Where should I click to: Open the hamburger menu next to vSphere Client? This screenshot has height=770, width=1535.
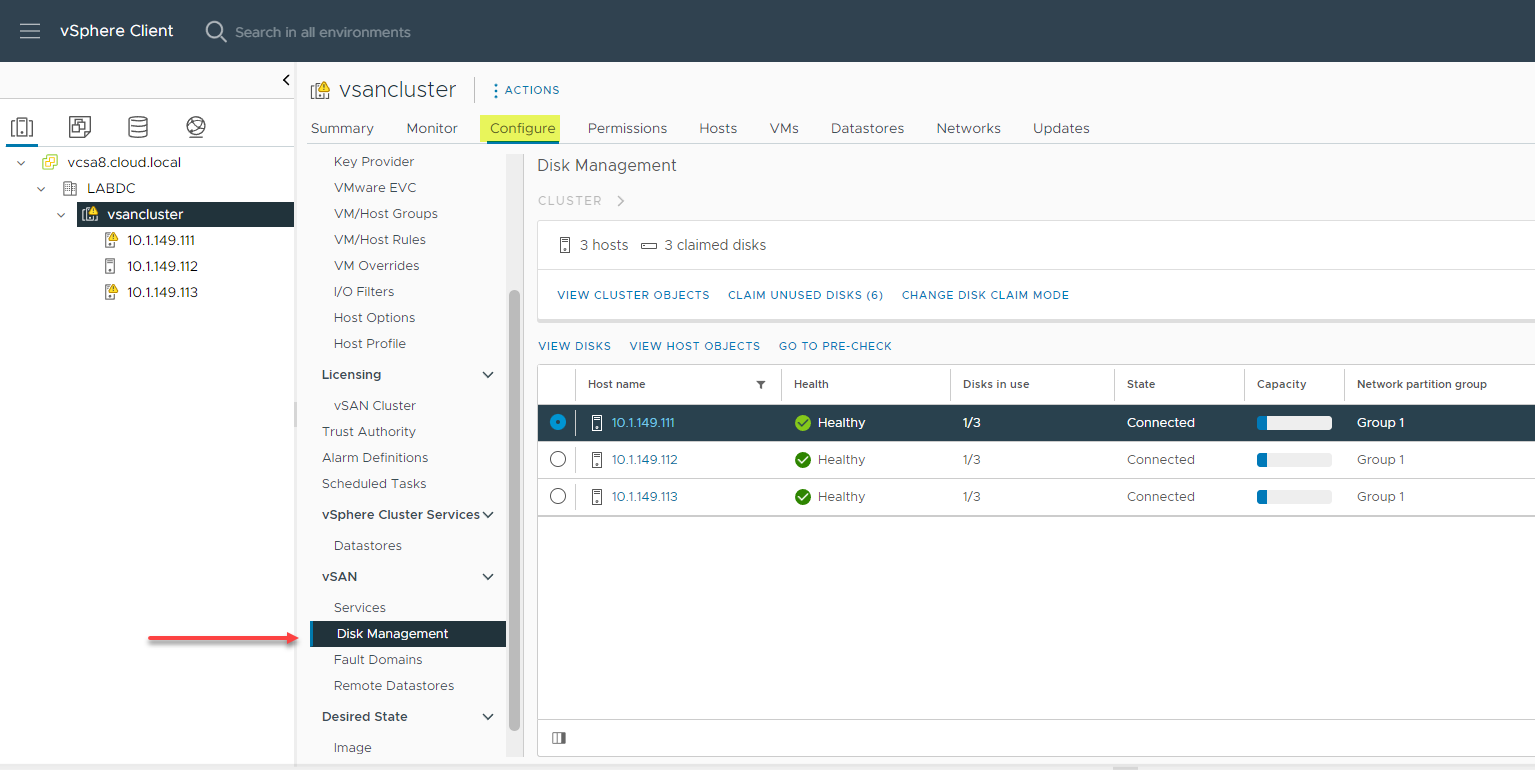pos(29,31)
